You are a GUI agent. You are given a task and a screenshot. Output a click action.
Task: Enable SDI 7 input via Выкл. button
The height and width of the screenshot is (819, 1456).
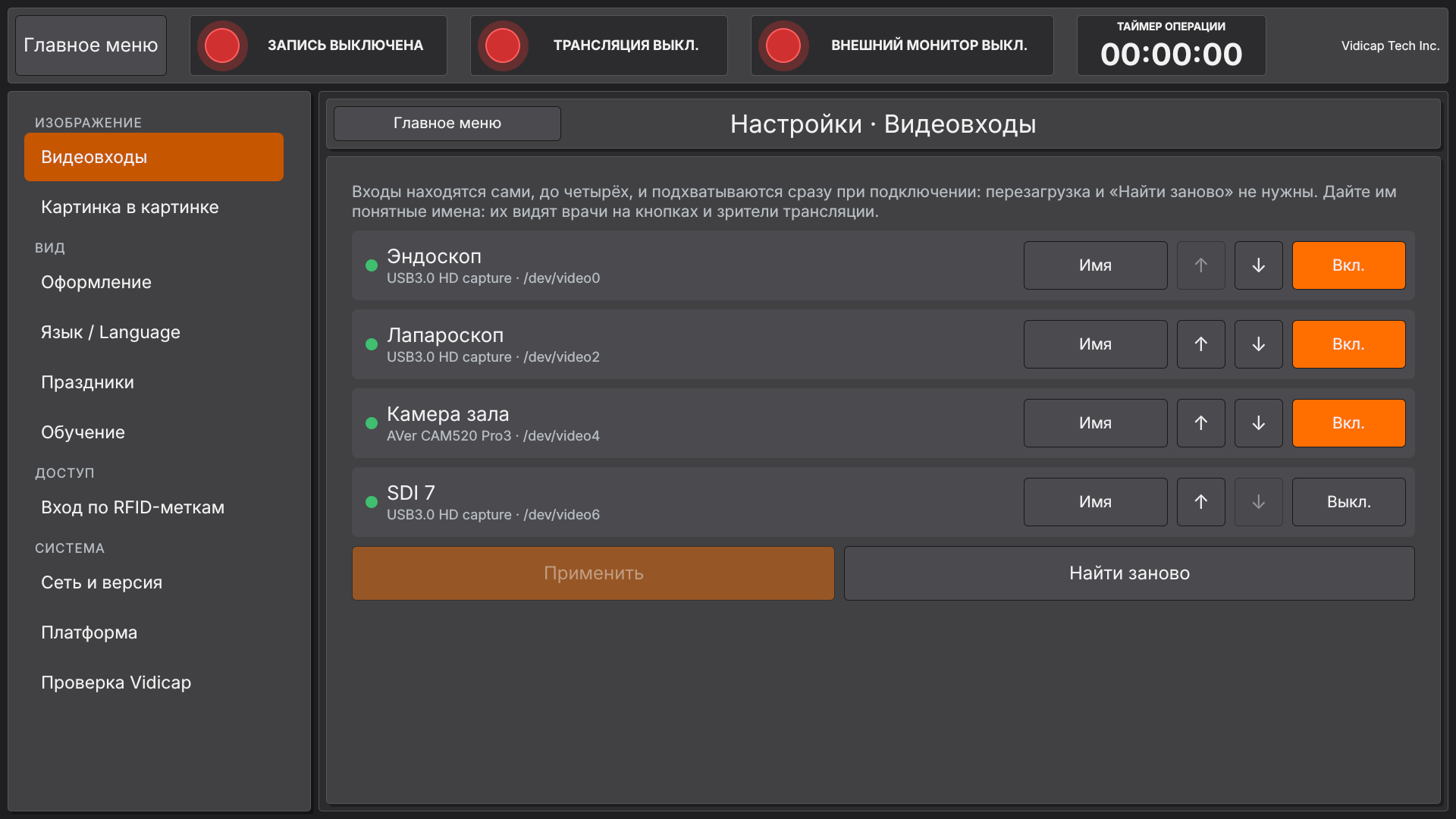1348,502
